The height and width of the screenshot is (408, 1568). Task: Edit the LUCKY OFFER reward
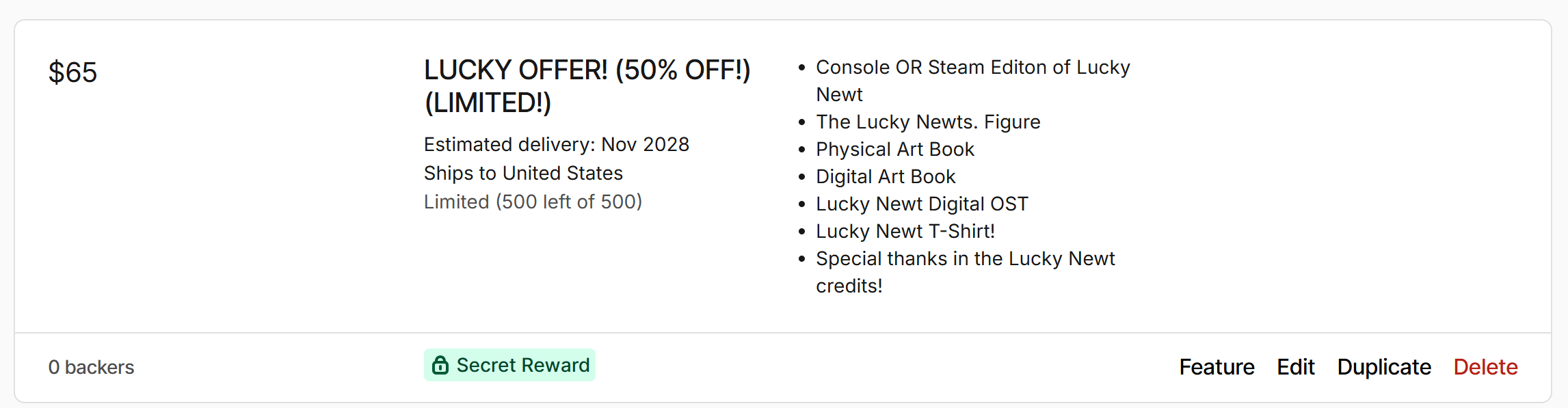click(x=1295, y=367)
